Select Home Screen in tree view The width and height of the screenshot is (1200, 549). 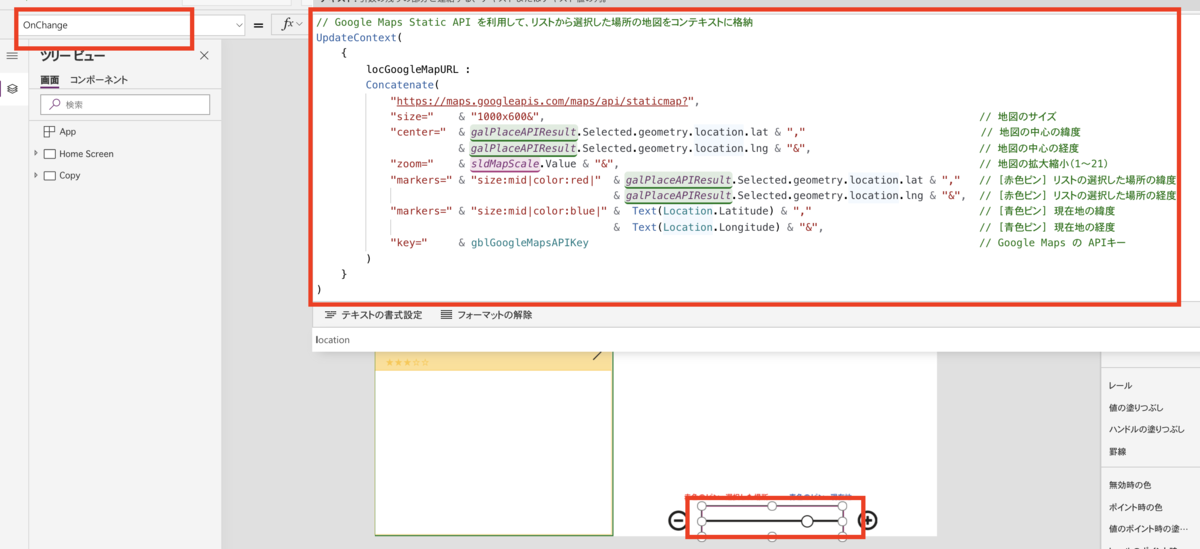(x=86, y=154)
